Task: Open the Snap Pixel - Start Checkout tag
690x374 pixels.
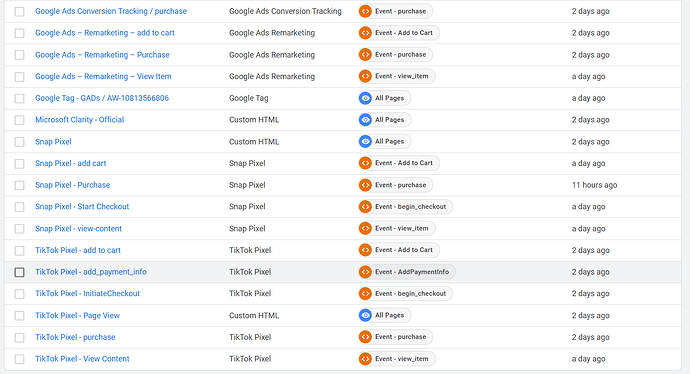Action: 82,206
